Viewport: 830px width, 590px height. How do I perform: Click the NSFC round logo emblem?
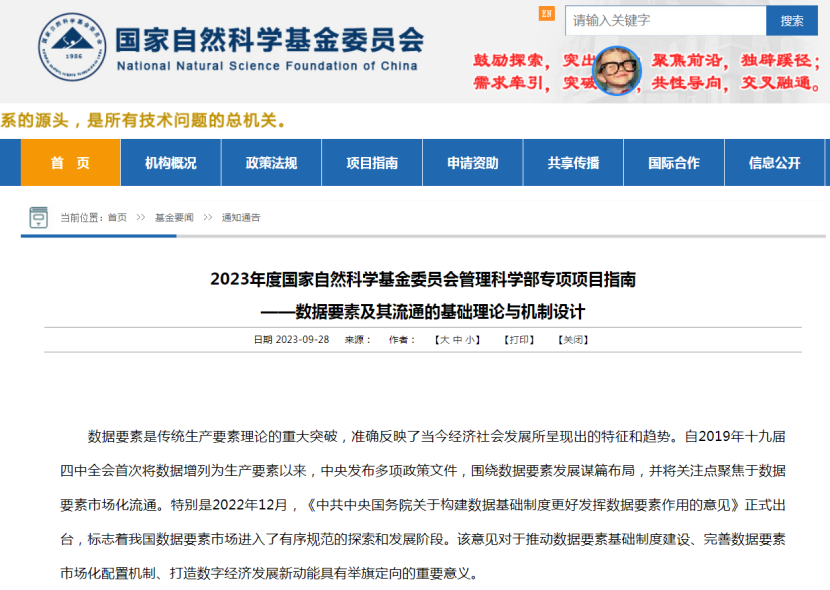tap(72, 50)
